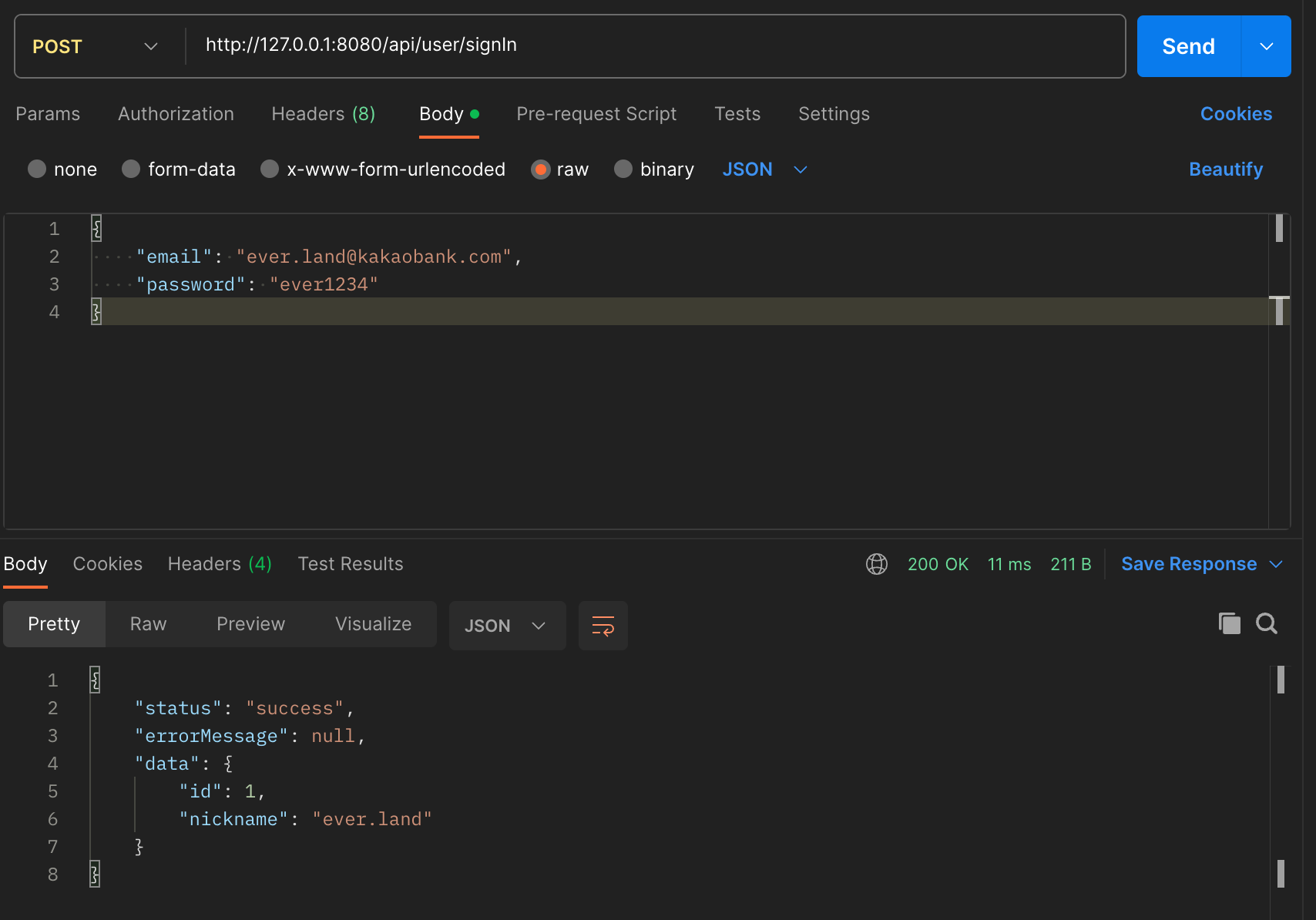Screen dimensions: 1316x920
Task: Open the Authorization tab
Action: (x=176, y=114)
